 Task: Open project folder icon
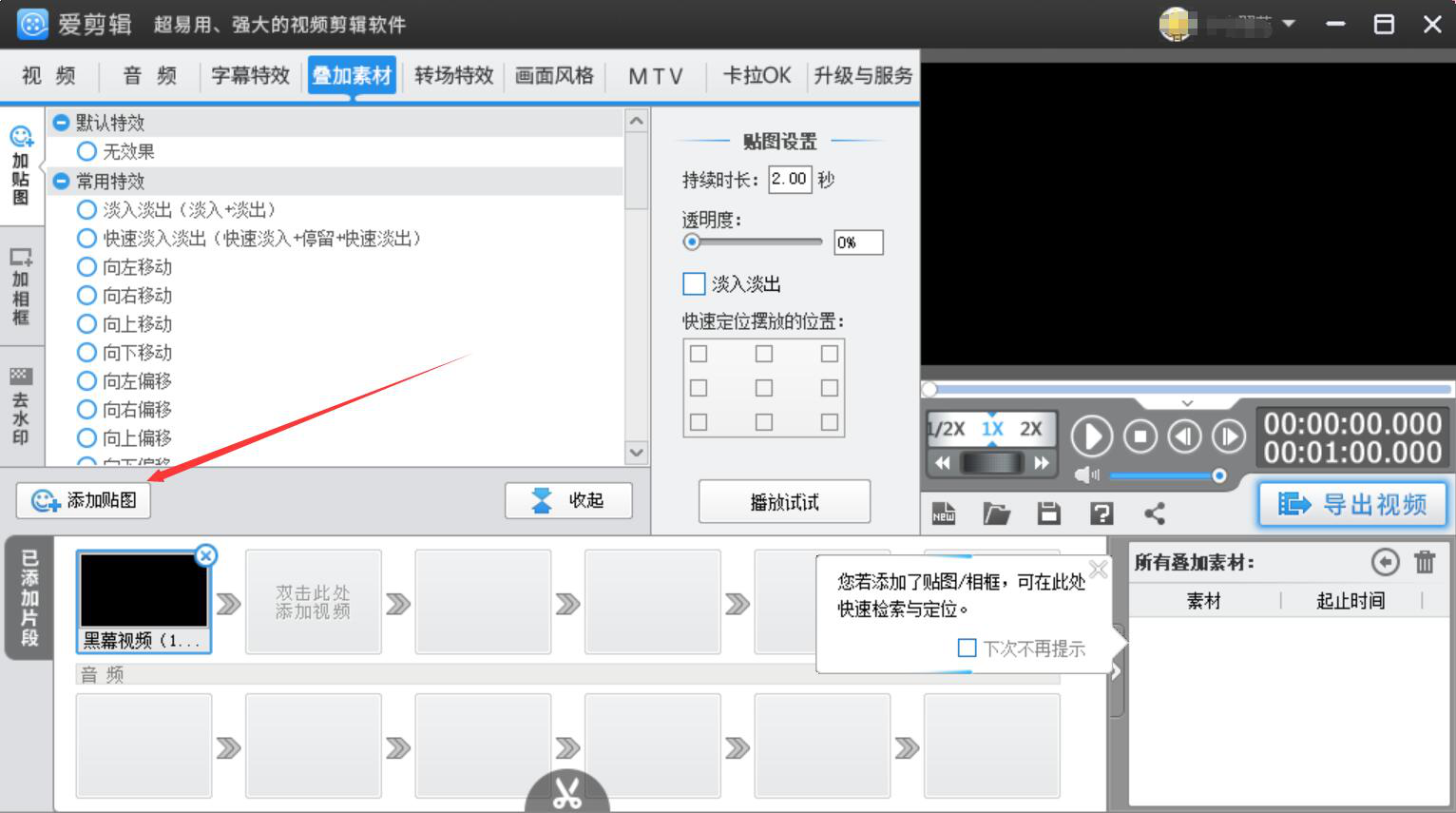[x=996, y=513]
